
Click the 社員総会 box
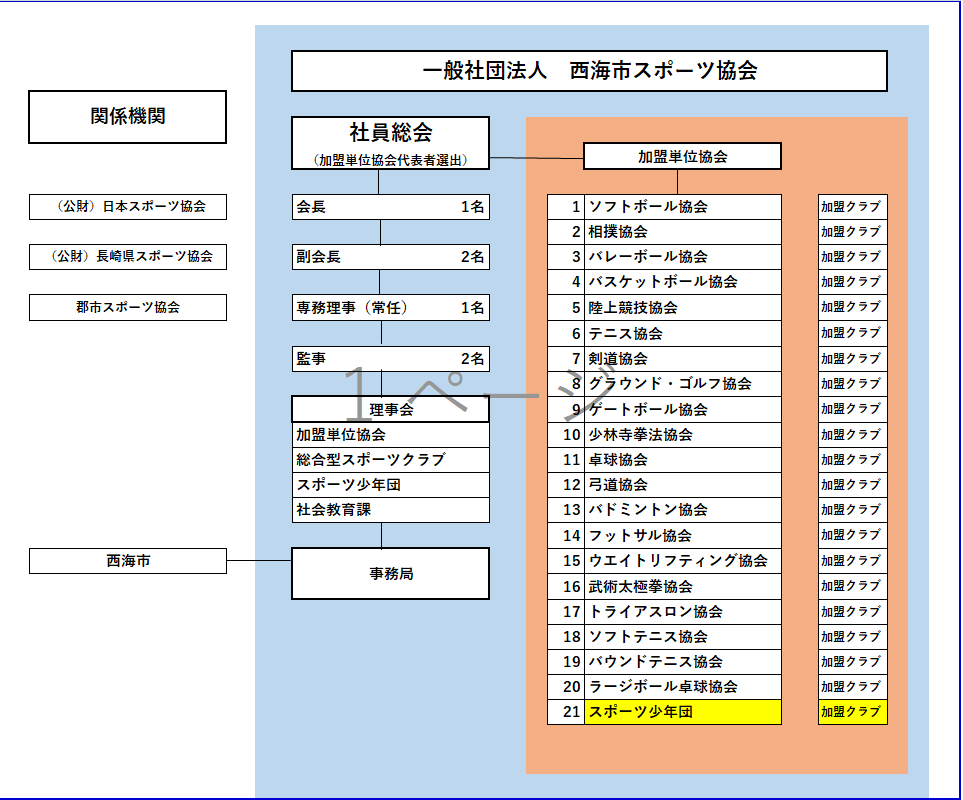391,143
